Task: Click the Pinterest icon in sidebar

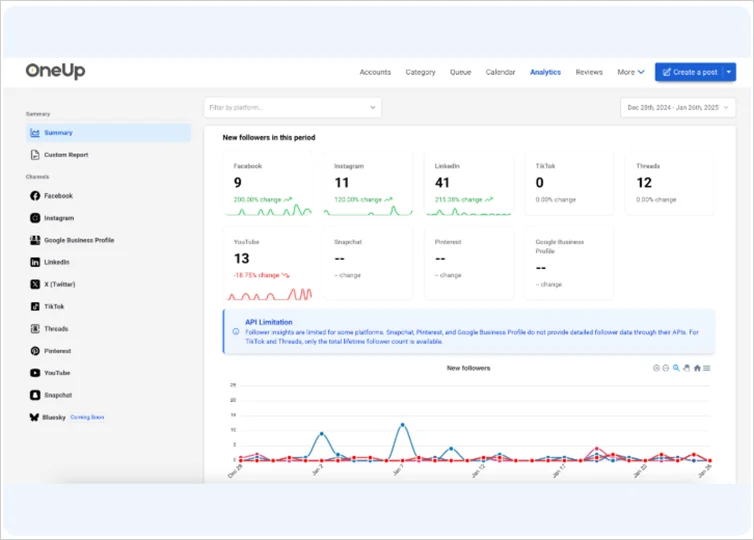Action: 35,351
